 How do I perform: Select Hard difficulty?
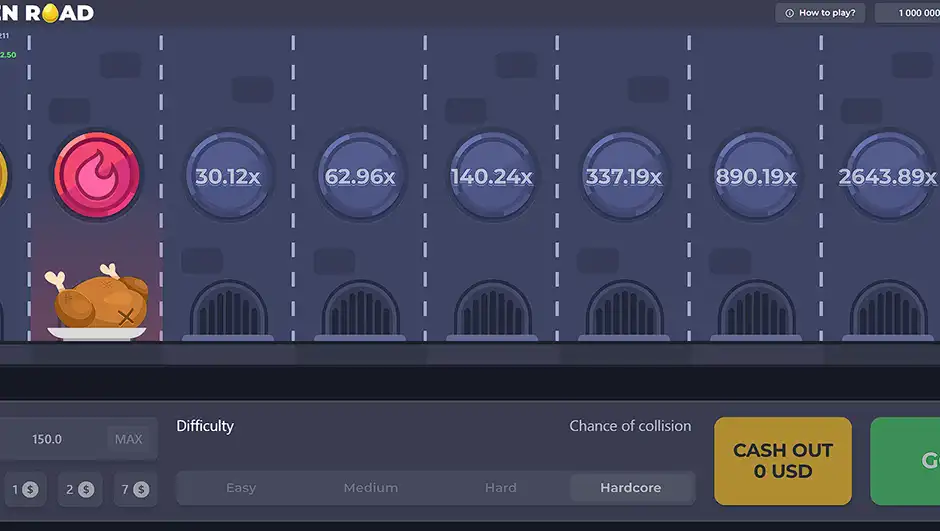pos(501,488)
